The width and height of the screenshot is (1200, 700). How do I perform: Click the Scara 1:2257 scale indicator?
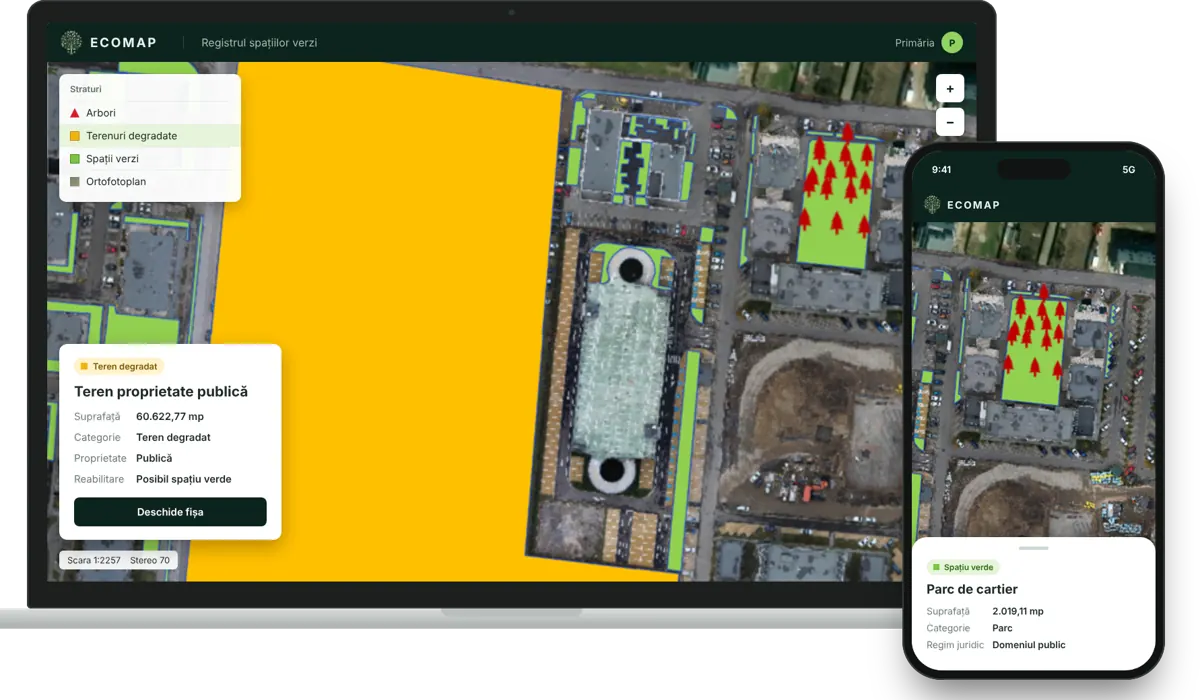coord(93,560)
